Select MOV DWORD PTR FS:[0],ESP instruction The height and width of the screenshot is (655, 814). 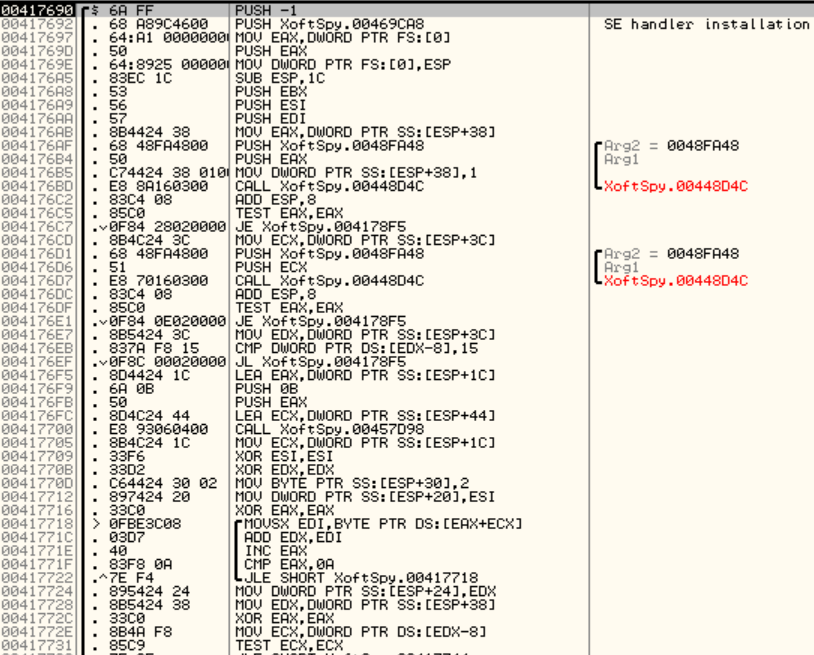click(x=343, y=64)
